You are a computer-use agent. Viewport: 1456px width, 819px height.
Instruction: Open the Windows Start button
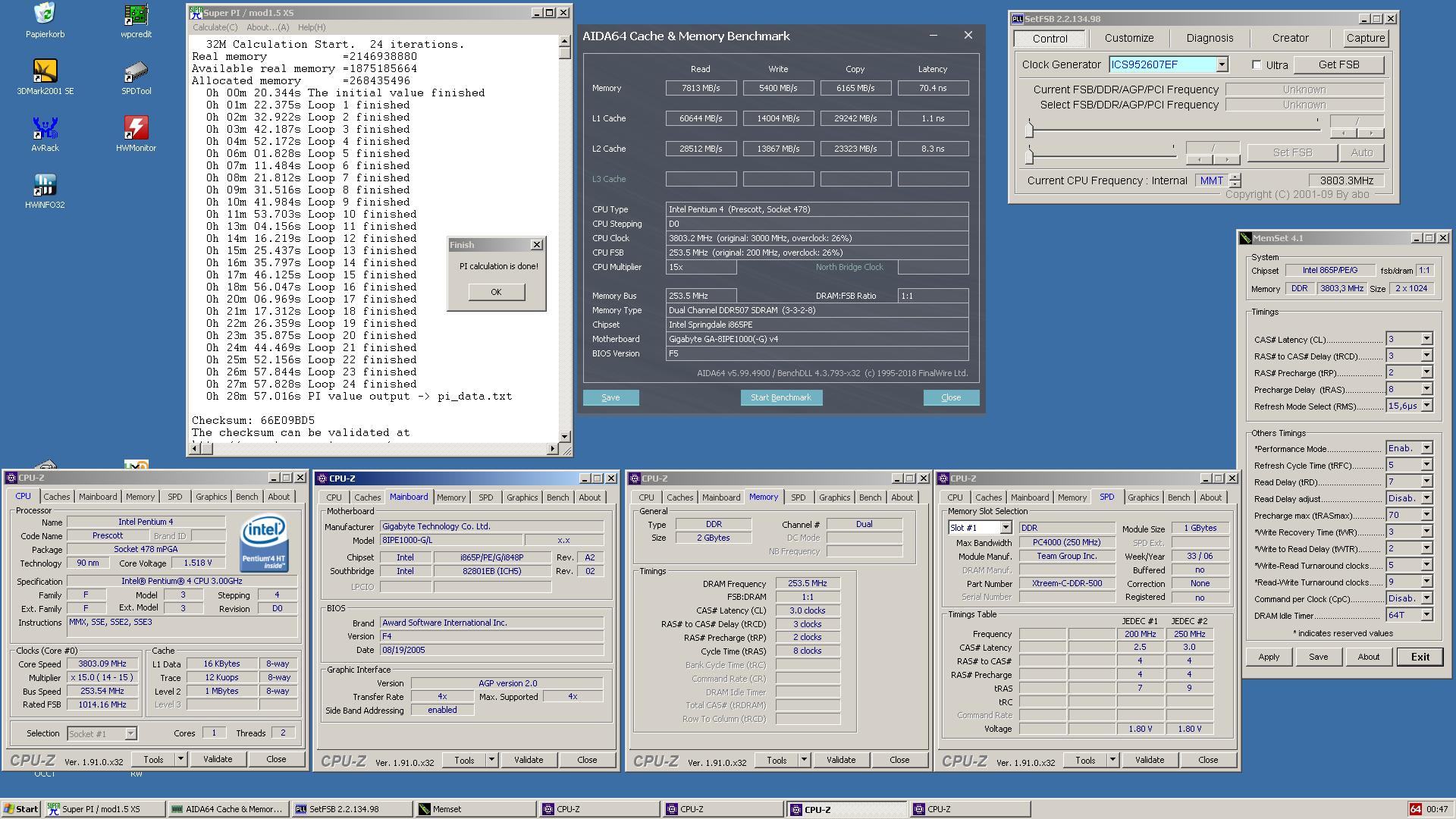[20, 809]
